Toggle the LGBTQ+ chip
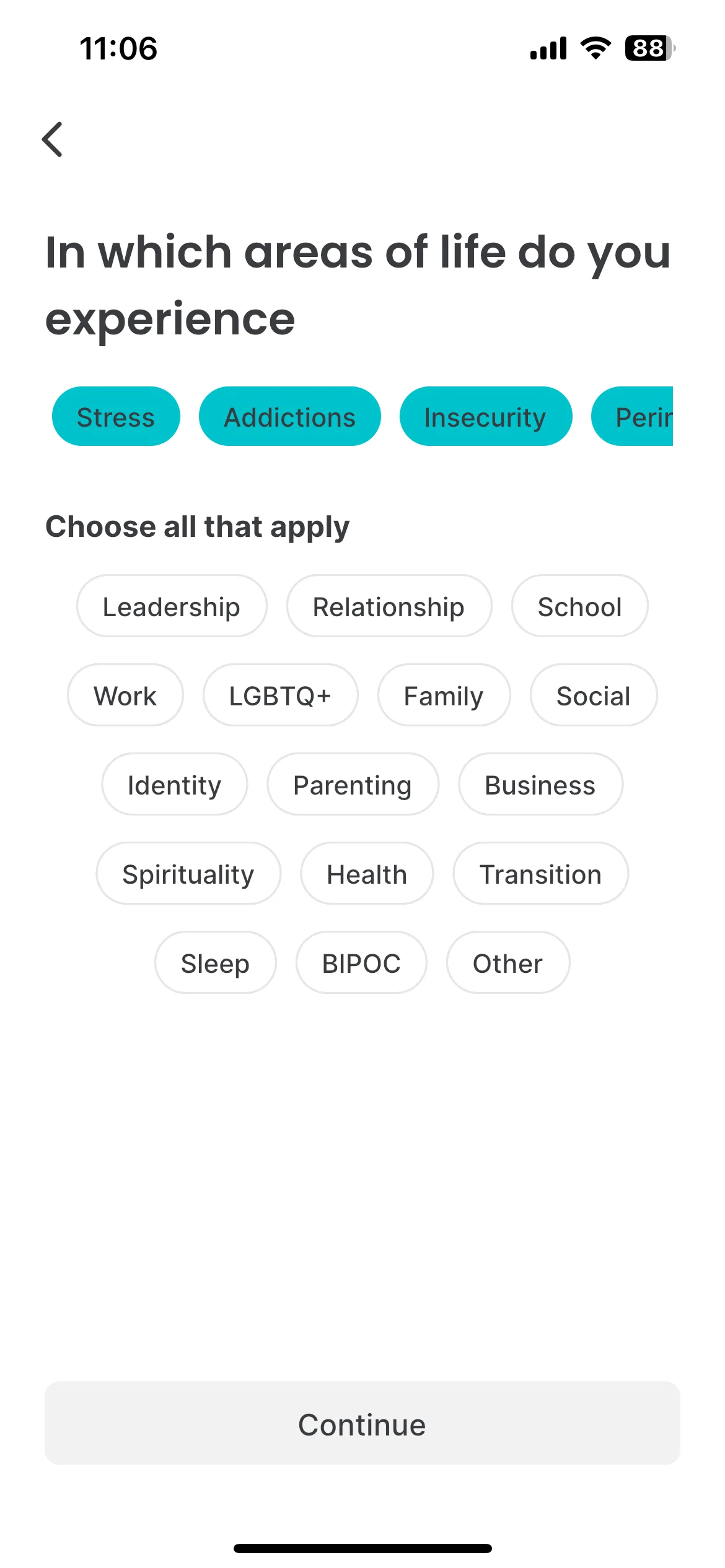 (x=280, y=695)
